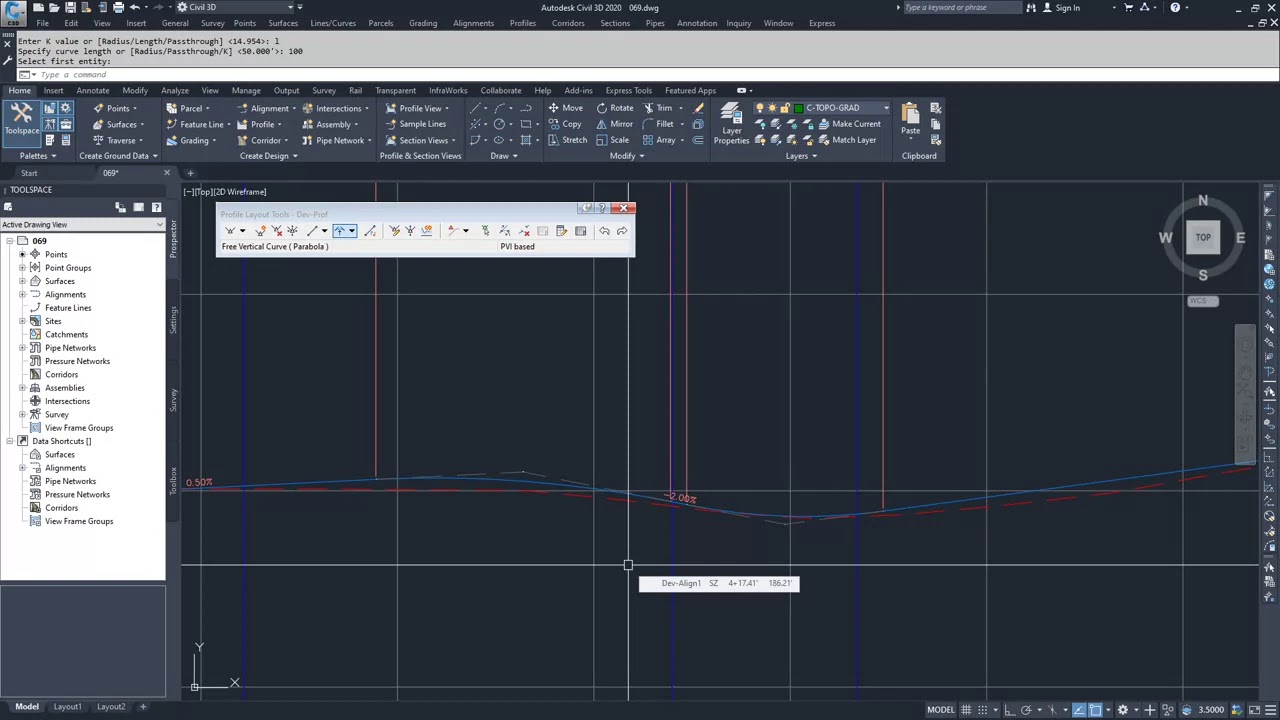Add new drawing tab with plus
The height and width of the screenshot is (720, 1280).
point(190,173)
